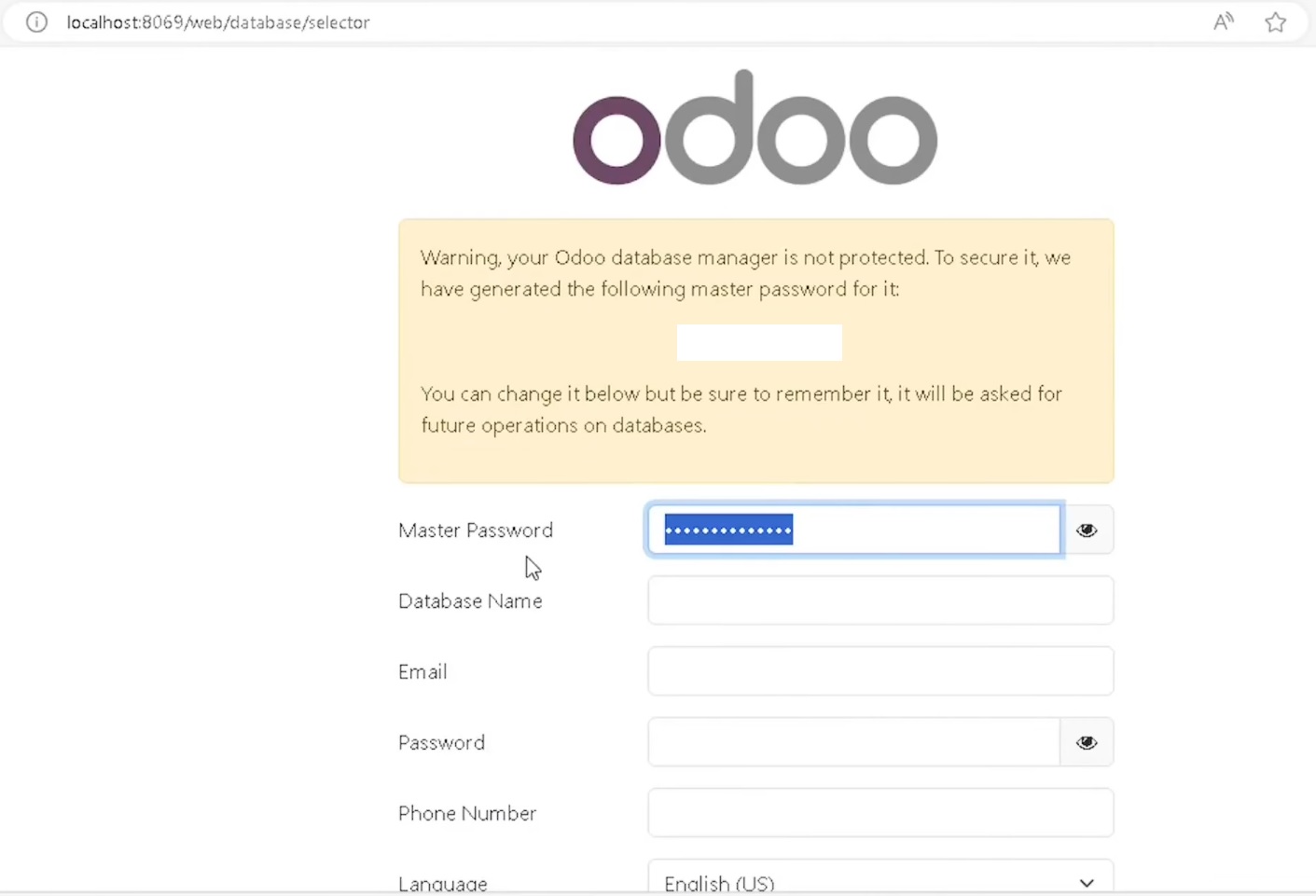Show the Master Password with eye icon
The image size is (1316, 896).
coord(1087,531)
